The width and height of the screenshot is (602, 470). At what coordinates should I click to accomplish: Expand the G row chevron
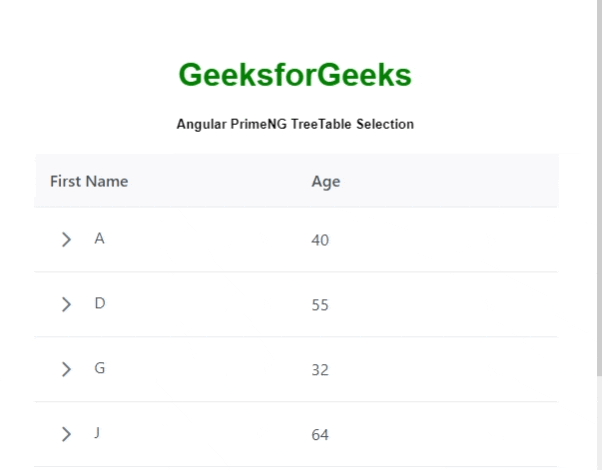[66, 369]
